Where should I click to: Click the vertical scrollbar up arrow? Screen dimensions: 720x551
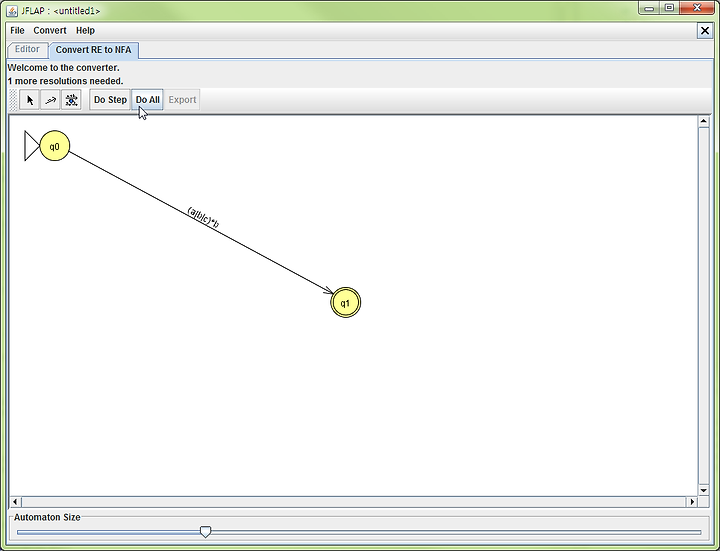(703, 121)
